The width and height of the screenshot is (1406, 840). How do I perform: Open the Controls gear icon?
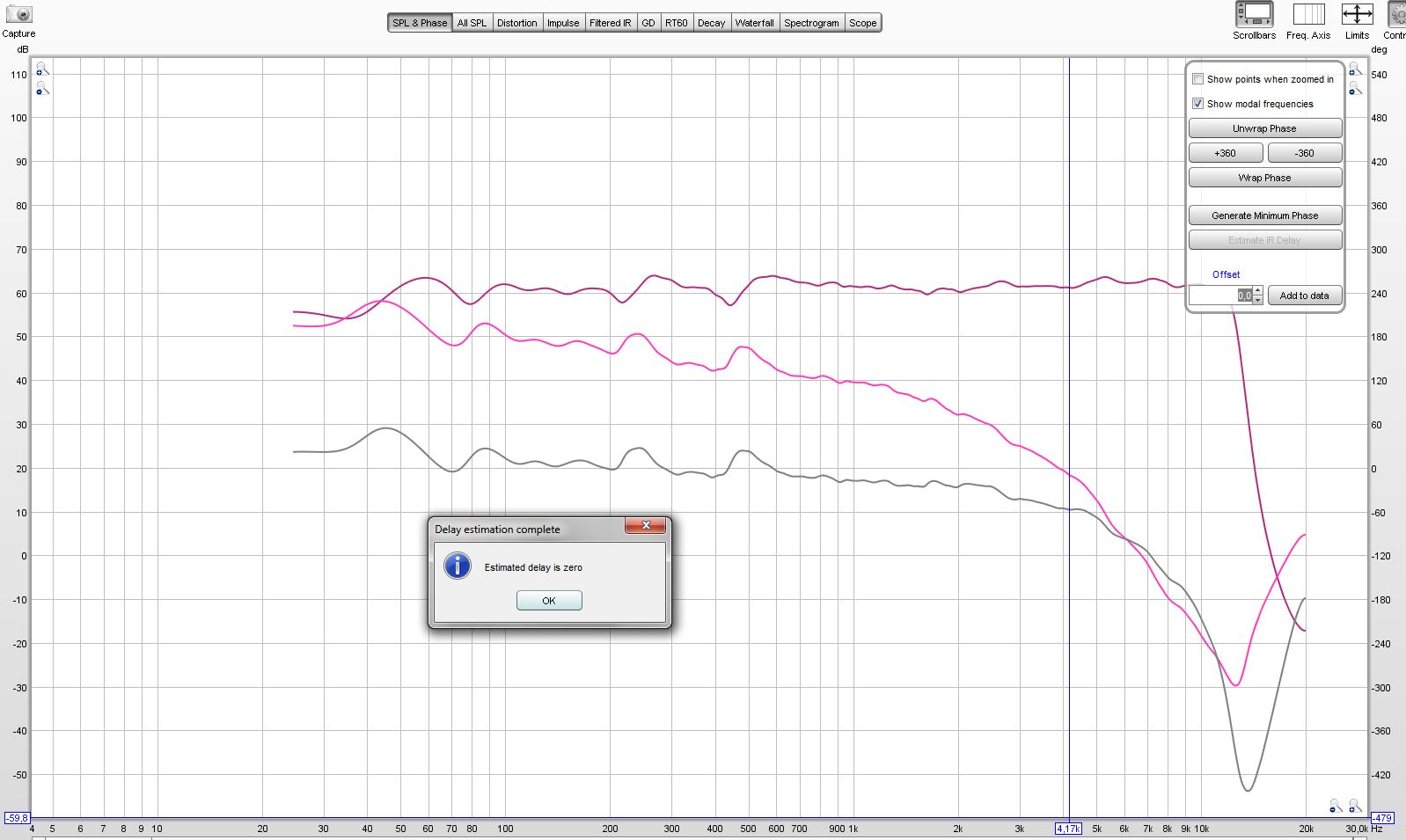[x=1396, y=14]
